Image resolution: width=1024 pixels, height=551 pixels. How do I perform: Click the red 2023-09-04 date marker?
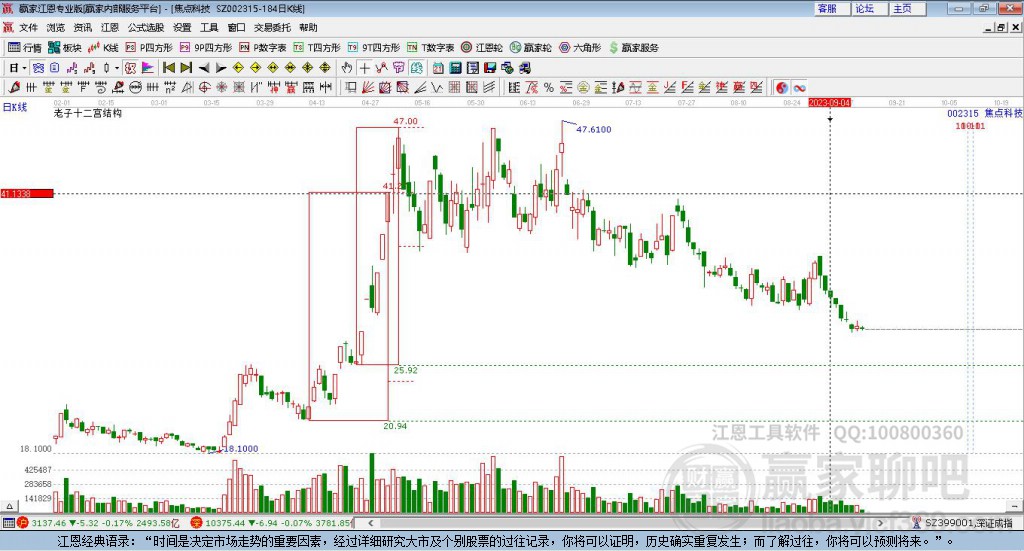click(829, 103)
